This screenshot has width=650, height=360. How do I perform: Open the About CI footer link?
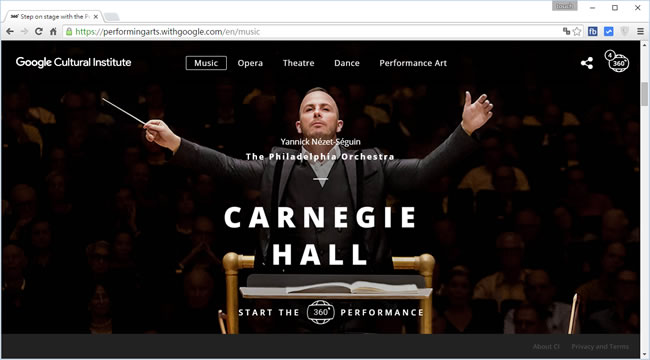coord(546,346)
